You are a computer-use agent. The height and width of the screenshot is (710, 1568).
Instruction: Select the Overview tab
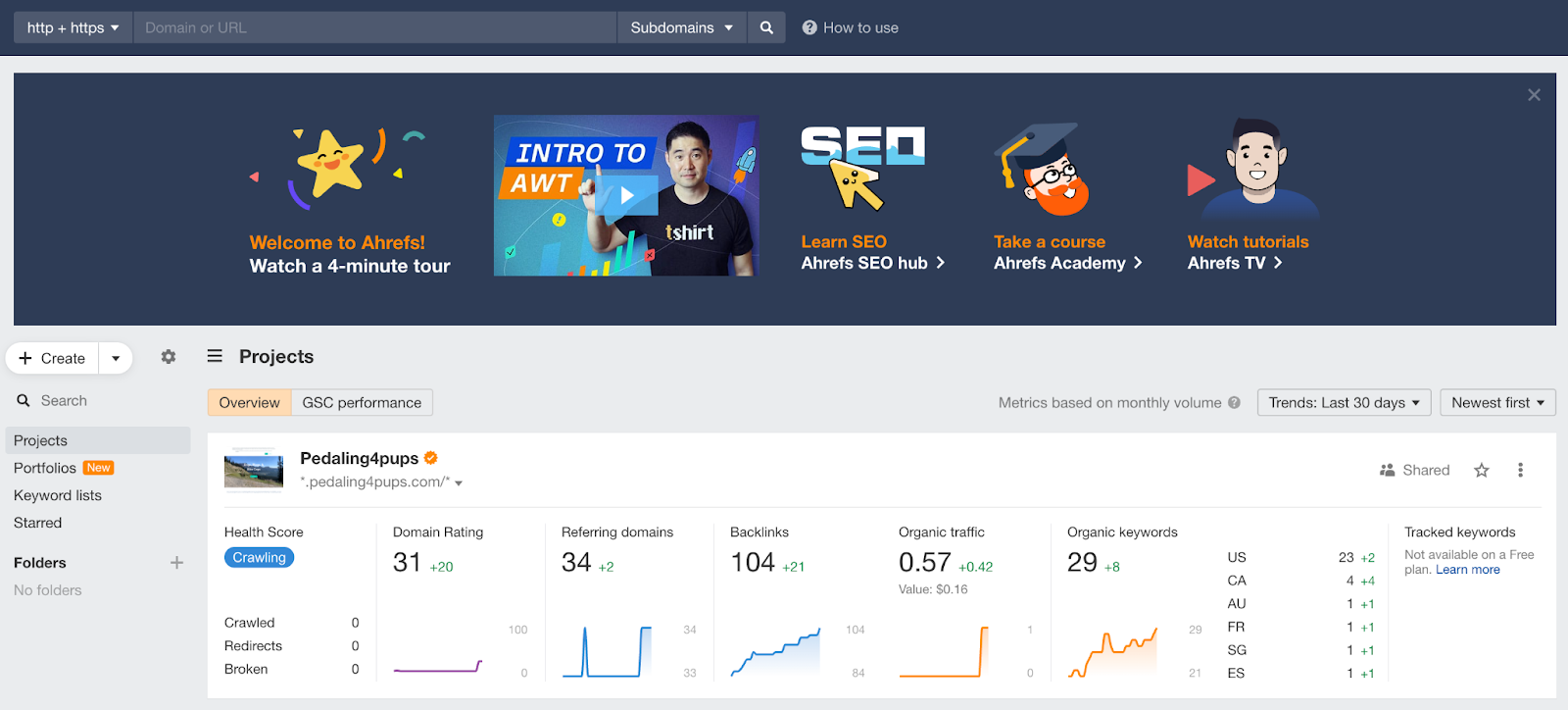[249, 402]
